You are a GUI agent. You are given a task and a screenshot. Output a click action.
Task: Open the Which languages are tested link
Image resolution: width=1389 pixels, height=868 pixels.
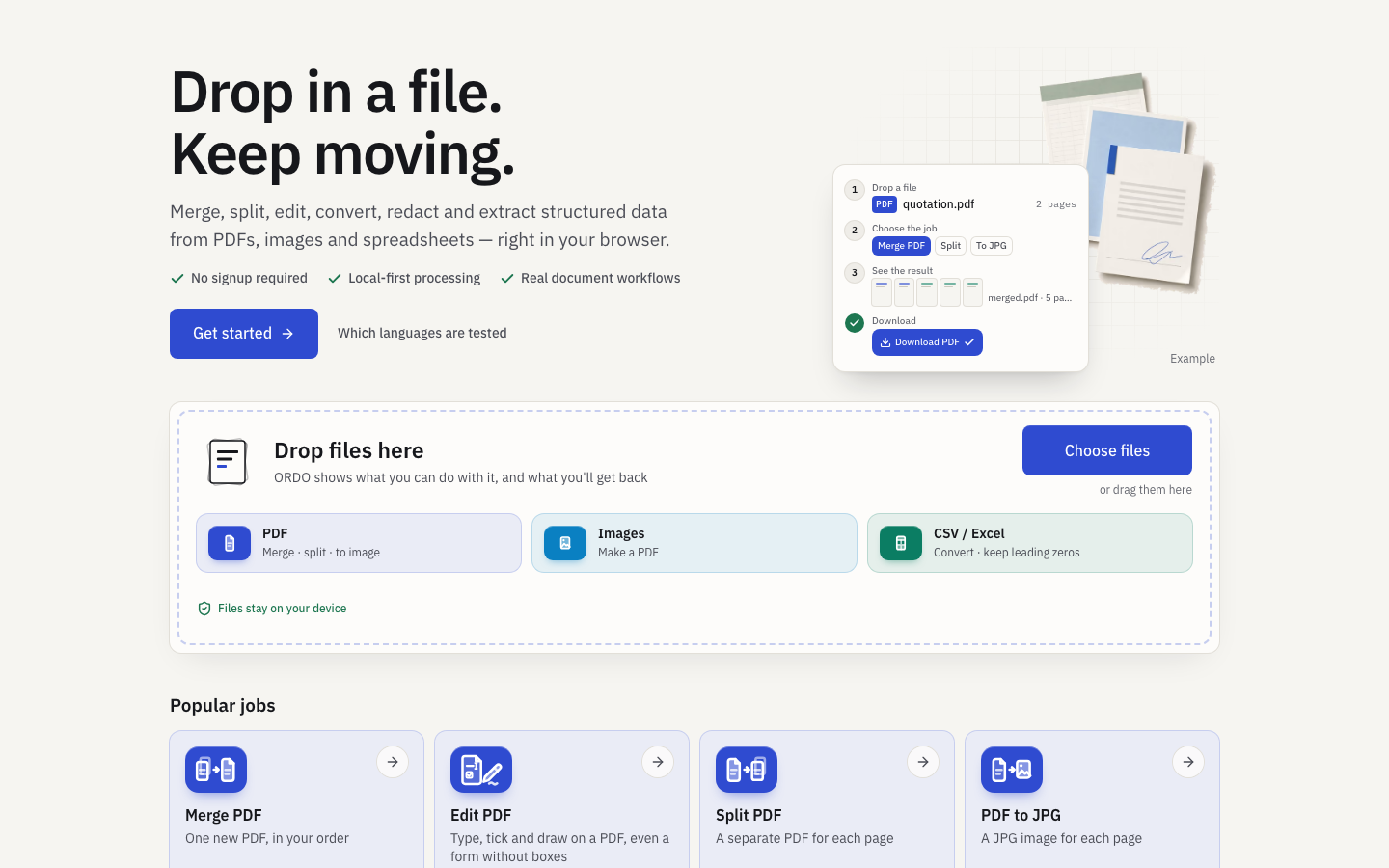click(422, 334)
